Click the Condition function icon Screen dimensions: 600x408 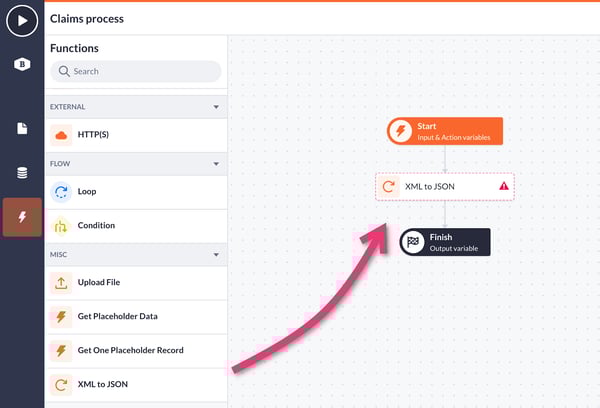point(61,226)
